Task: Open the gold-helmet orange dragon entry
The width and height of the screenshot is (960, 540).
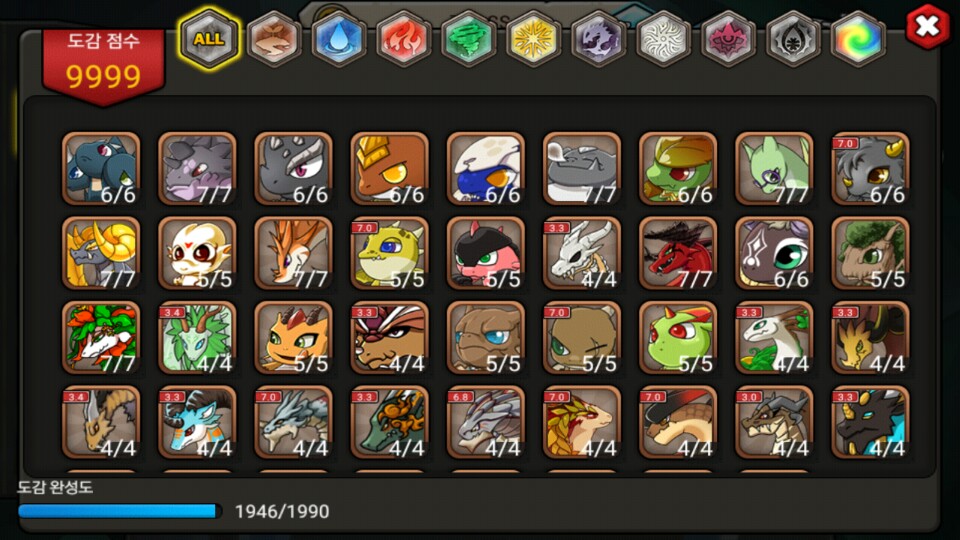Action: pyautogui.click(x=389, y=168)
